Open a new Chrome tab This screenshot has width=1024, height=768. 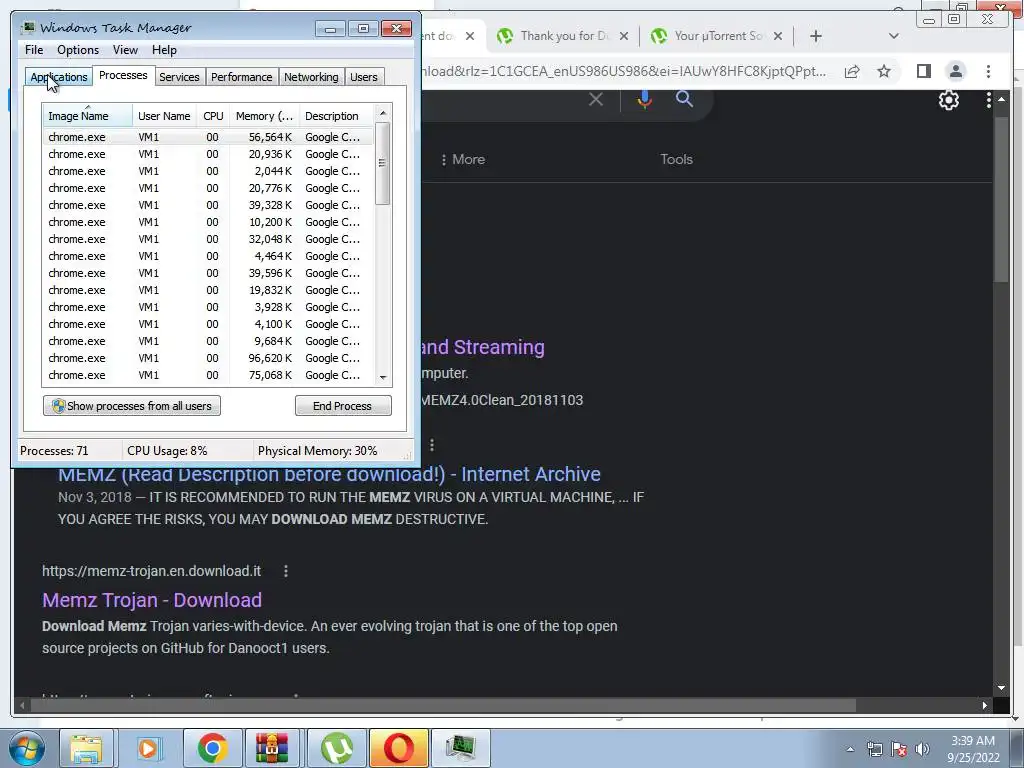pyautogui.click(x=816, y=36)
